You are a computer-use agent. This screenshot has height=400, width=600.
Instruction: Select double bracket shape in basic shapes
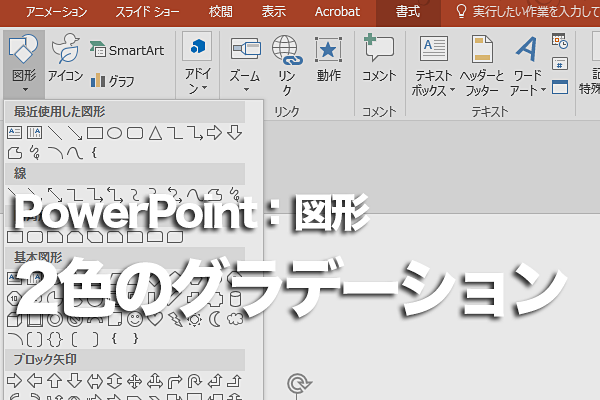[34, 339]
